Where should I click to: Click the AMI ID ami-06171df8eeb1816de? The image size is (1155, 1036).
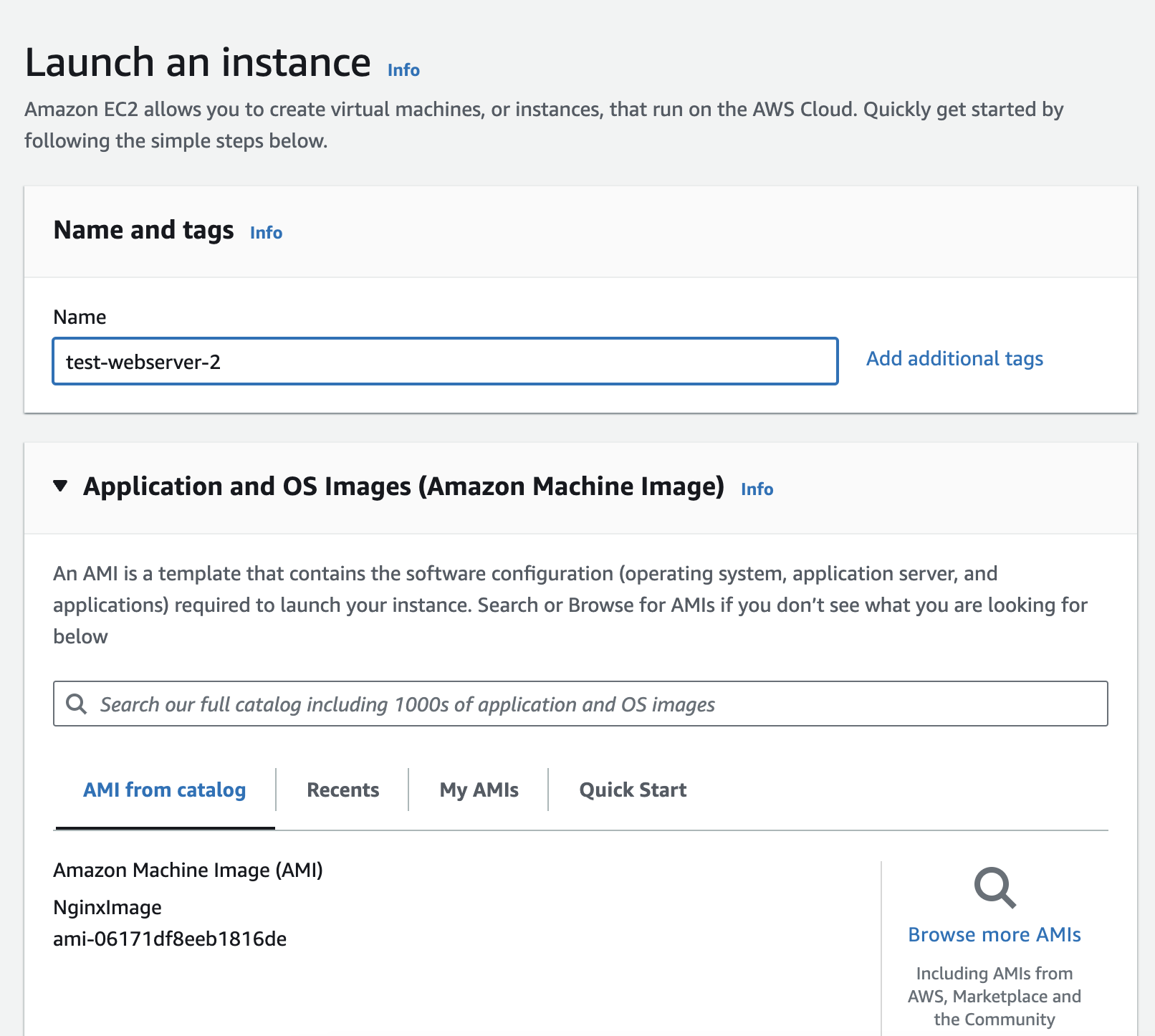170,939
